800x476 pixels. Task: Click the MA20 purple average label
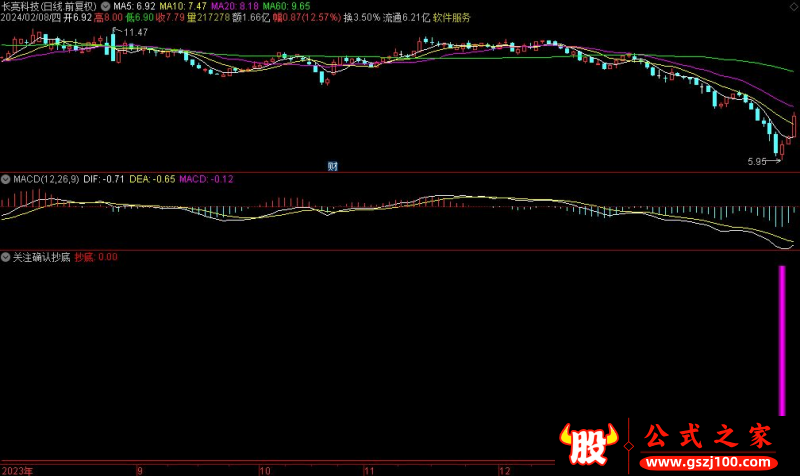point(232,6)
